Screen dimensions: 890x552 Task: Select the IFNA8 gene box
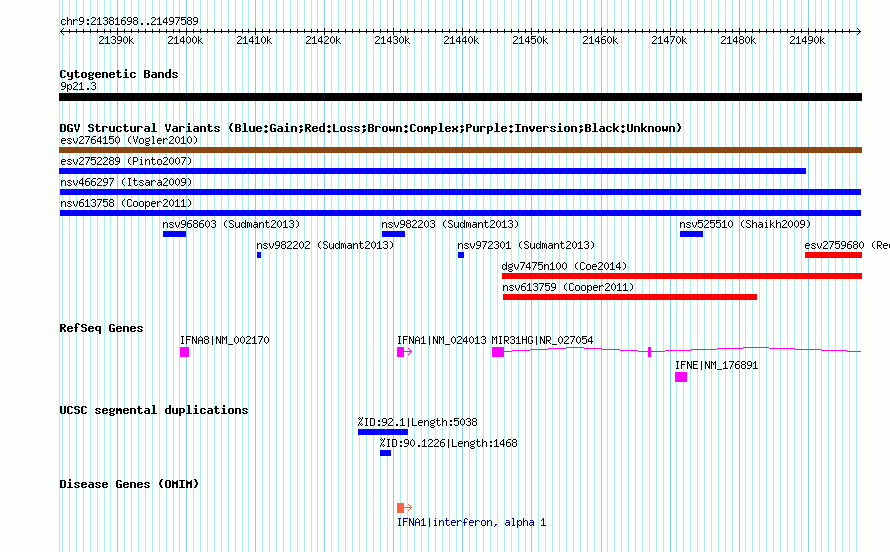click(x=184, y=352)
